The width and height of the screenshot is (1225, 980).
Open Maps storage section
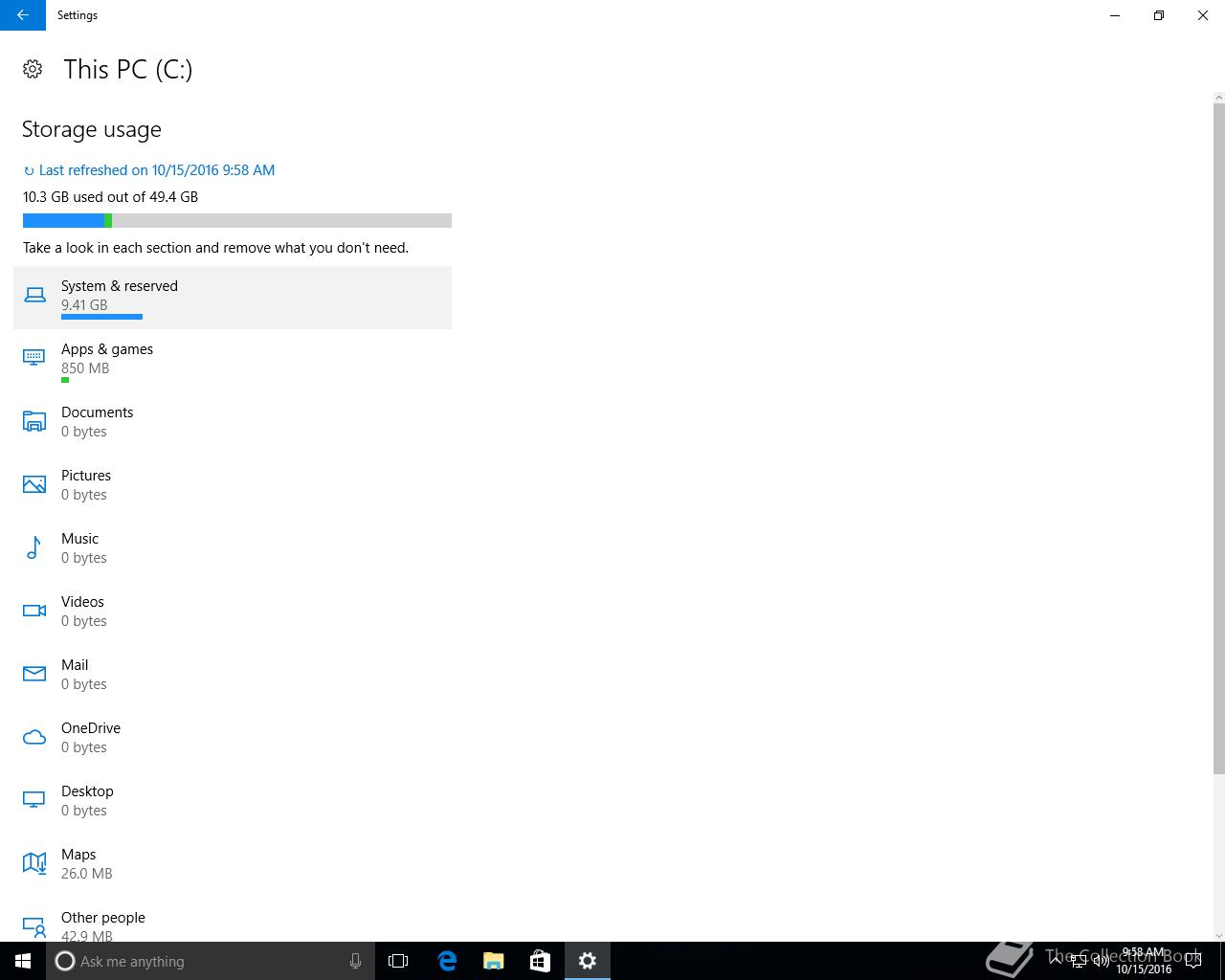click(233, 866)
